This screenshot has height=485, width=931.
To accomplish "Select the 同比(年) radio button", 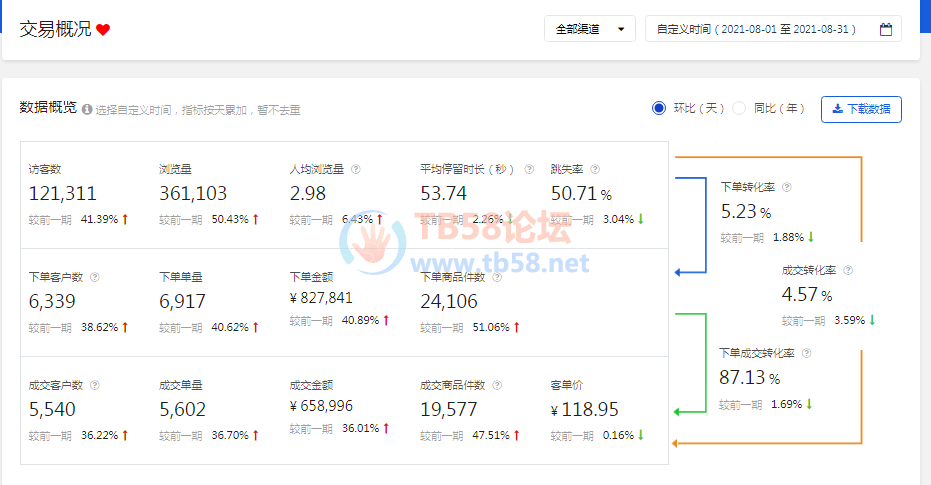I will point(739,108).
